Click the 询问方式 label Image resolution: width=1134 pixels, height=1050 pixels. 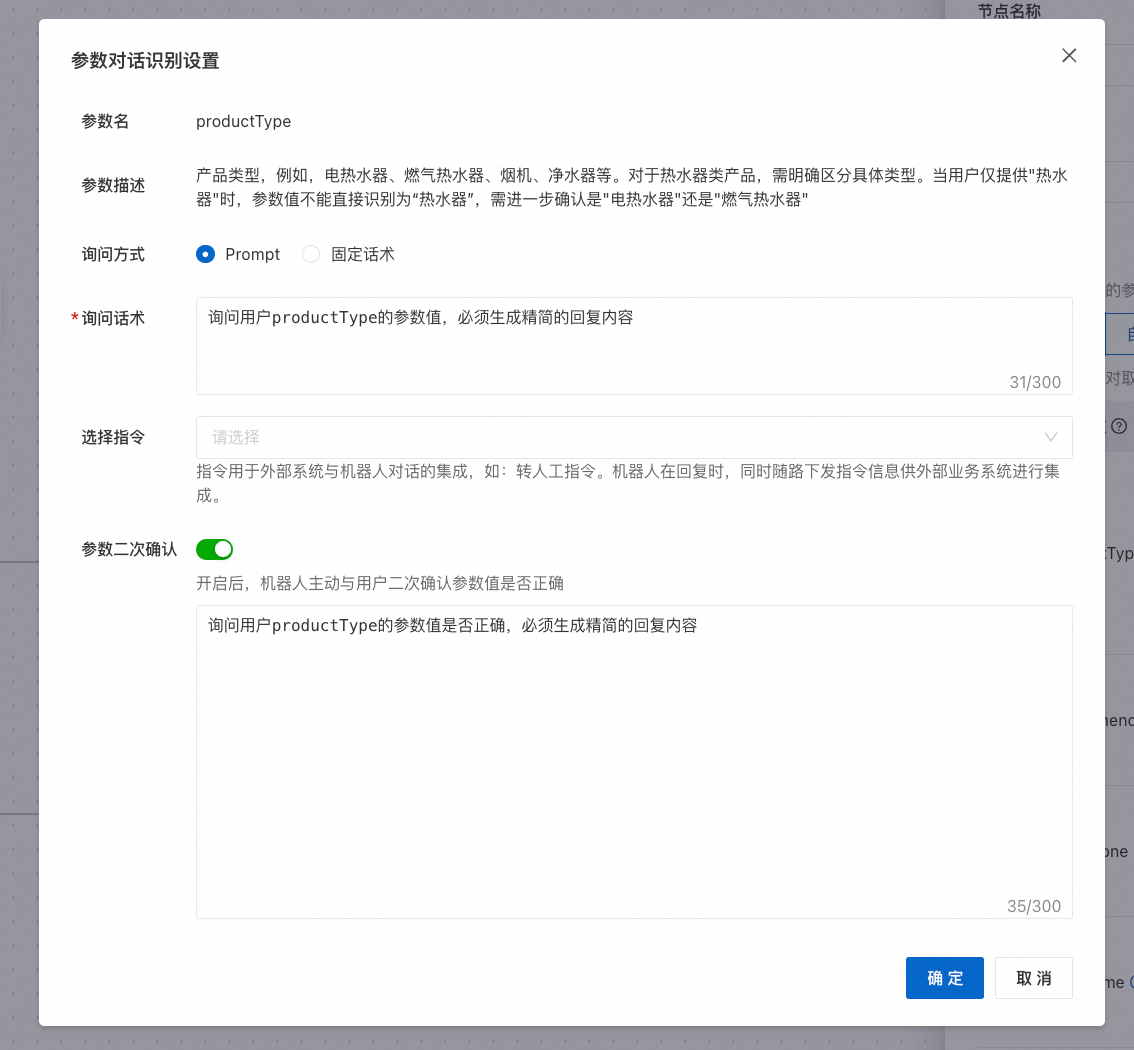click(113, 255)
